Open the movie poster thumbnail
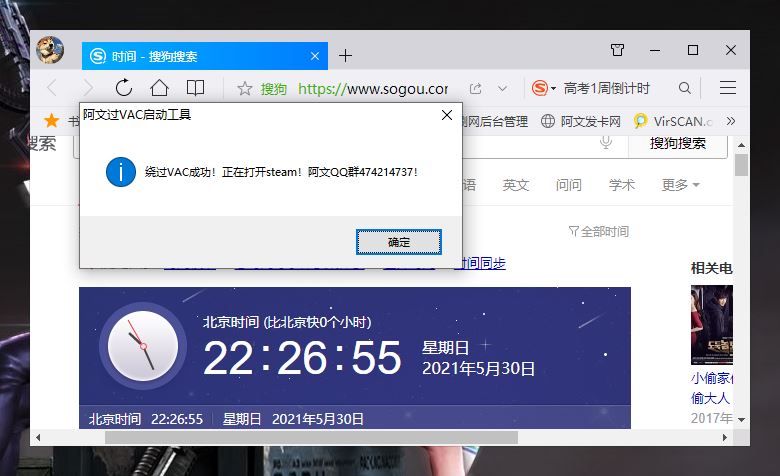The height and width of the screenshot is (476, 780). coord(711,325)
